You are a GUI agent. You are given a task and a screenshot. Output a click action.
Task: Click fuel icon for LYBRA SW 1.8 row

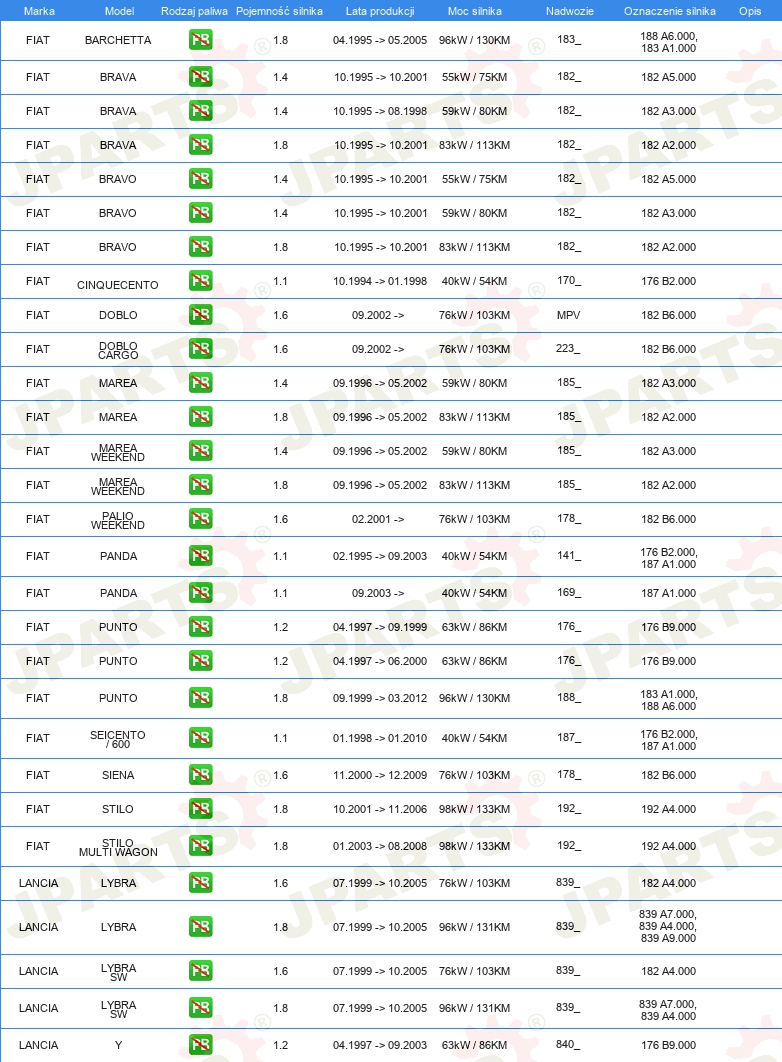coord(200,1008)
